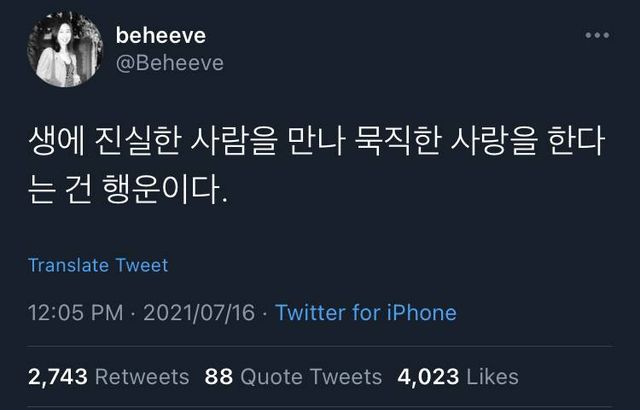This screenshot has height=410, width=640.
Task: View the 12:05 PM timestamp
Action: pos(76,313)
